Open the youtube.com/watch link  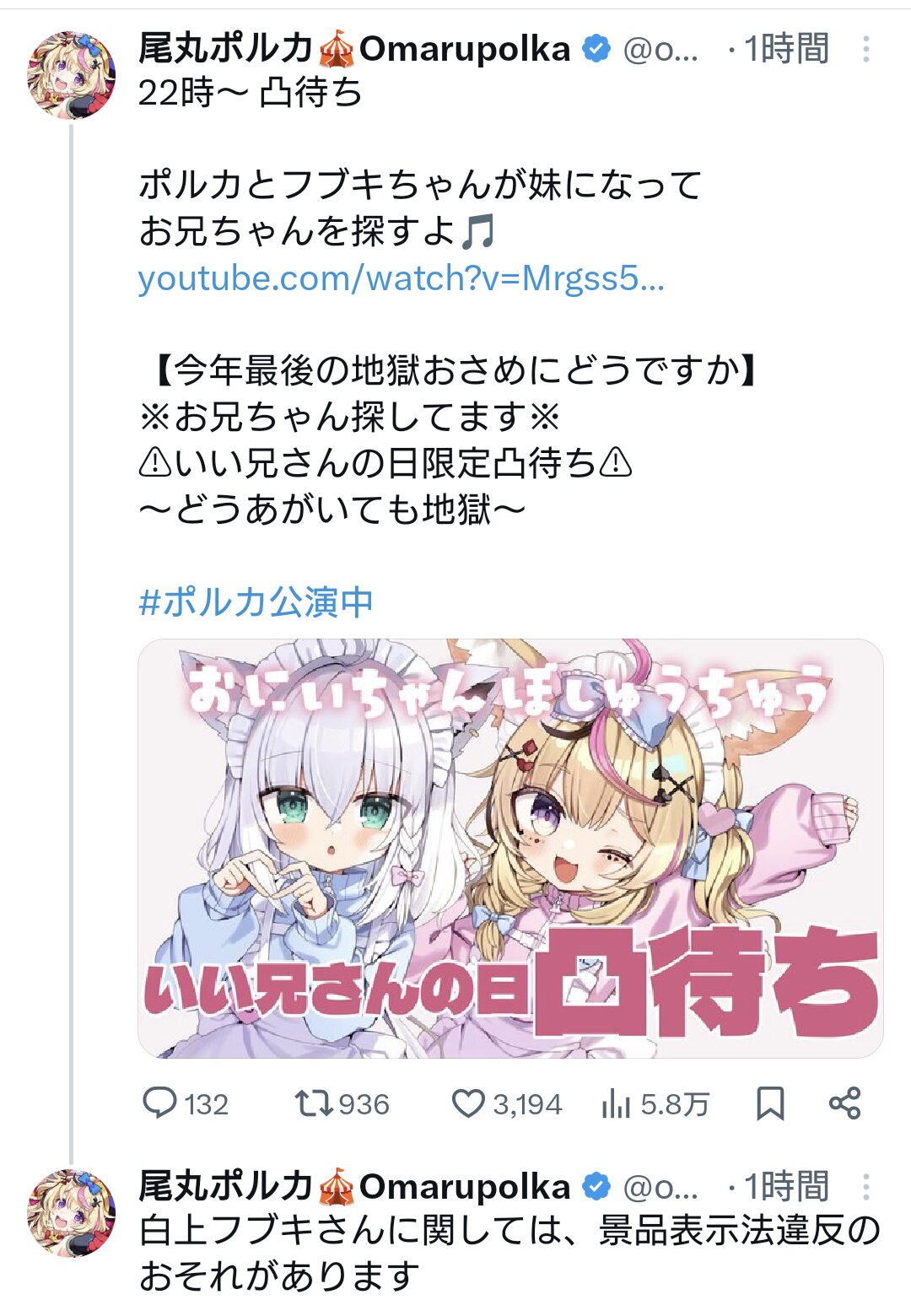[402, 278]
